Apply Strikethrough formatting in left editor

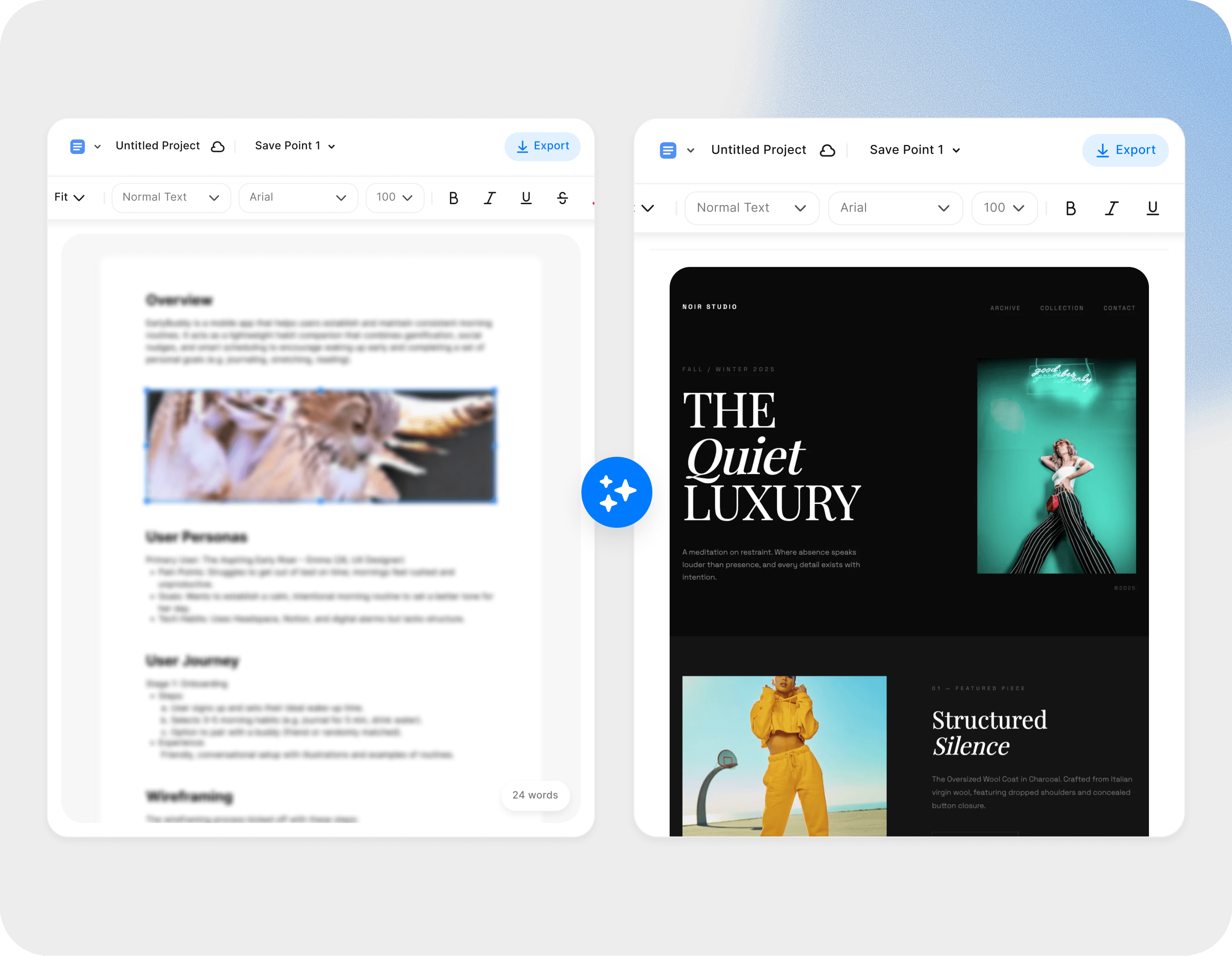click(562, 198)
